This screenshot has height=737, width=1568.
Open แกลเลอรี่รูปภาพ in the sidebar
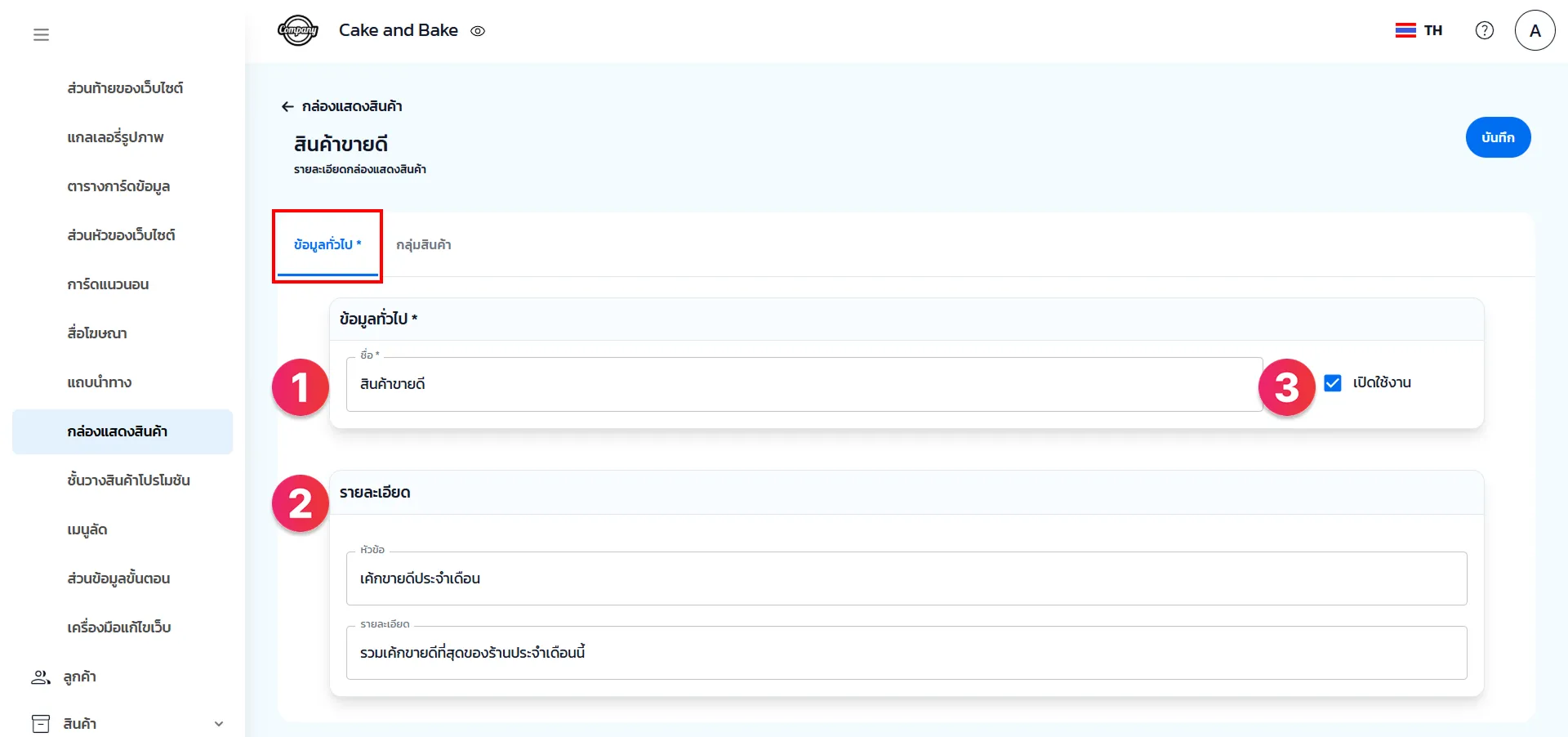(115, 137)
